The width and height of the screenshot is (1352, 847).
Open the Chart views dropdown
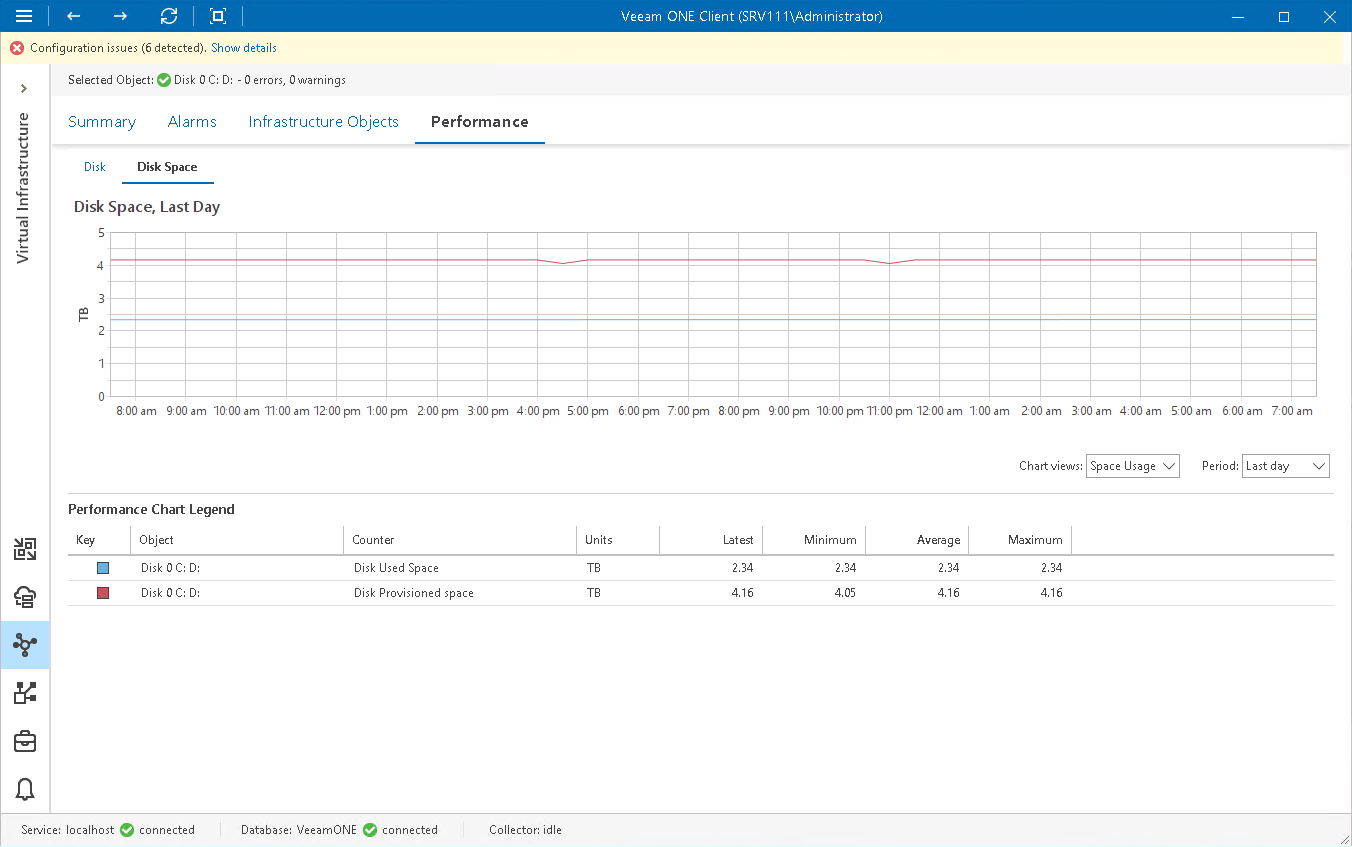[1132, 465]
